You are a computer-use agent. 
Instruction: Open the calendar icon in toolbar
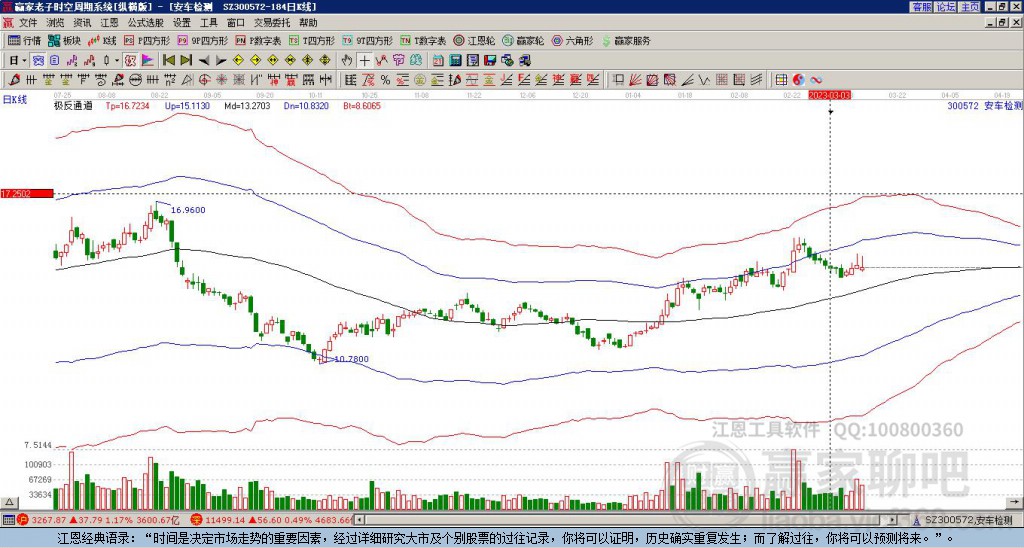pos(438,61)
